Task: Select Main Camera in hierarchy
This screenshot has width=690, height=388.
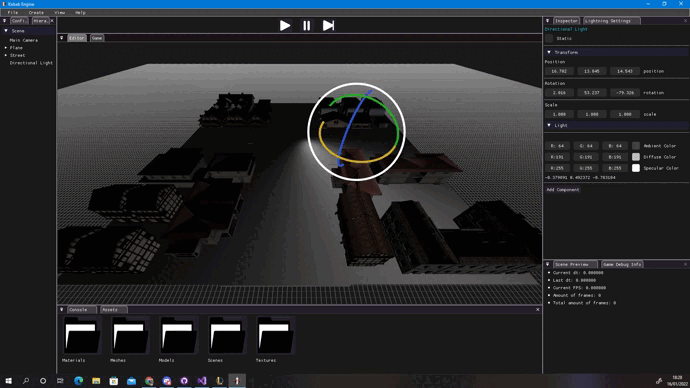Action: pos(24,40)
